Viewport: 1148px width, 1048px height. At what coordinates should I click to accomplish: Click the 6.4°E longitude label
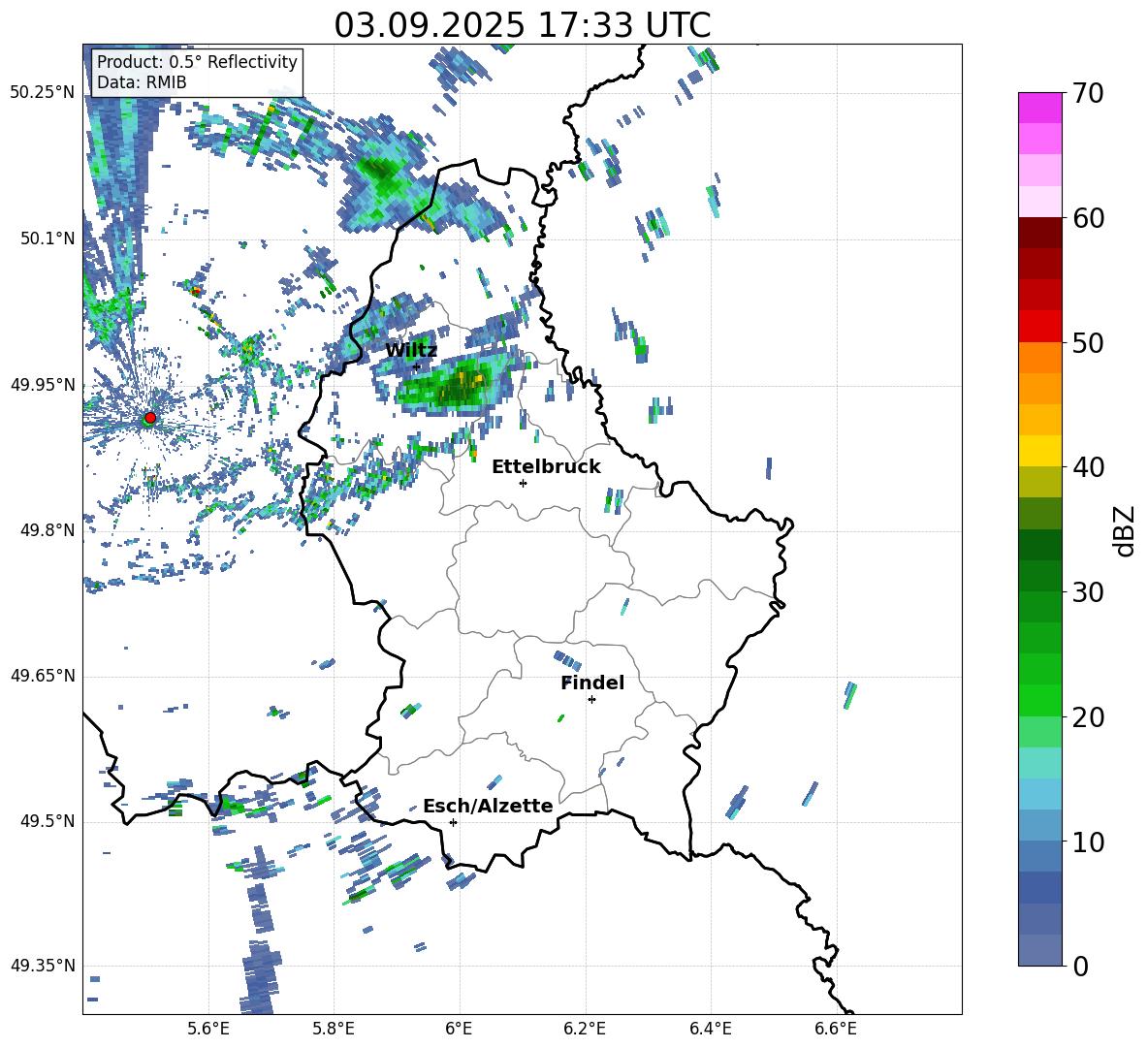pyautogui.click(x=710, y=1029)
